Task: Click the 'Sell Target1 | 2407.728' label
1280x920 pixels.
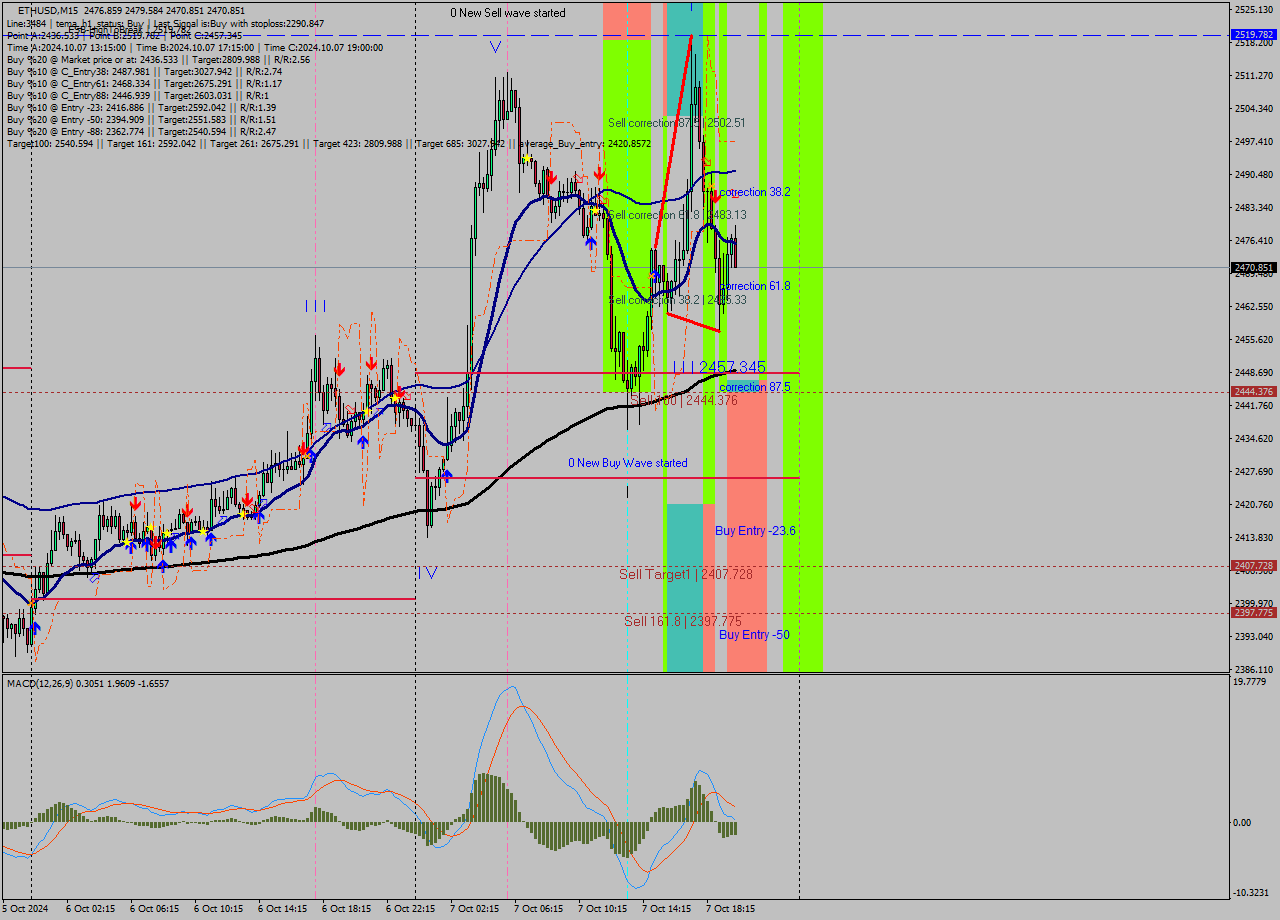Action: click(686, 574)
